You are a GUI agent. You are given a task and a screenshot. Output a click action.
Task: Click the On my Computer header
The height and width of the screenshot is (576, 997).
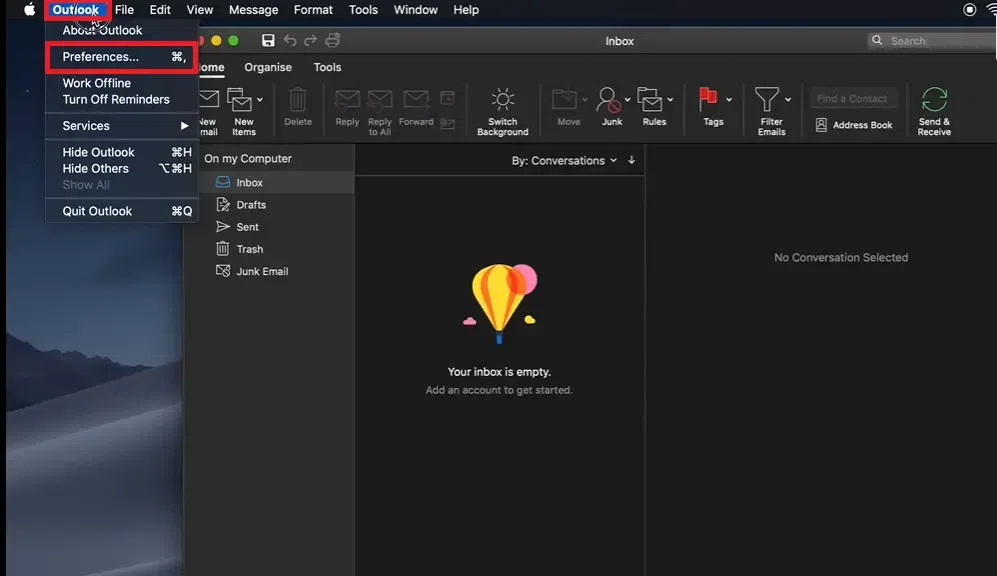247,158
